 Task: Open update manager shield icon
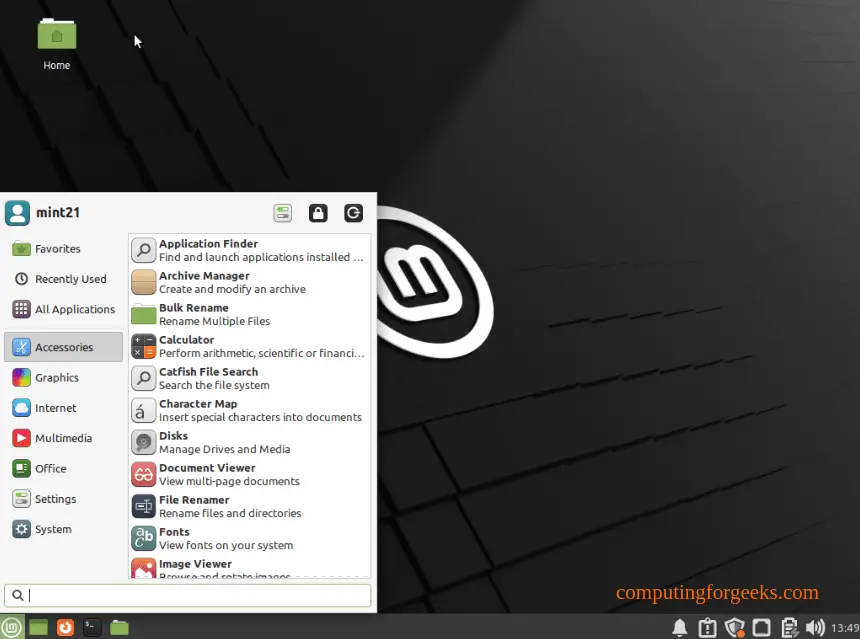pyautogui.click(x=734, y=627)
